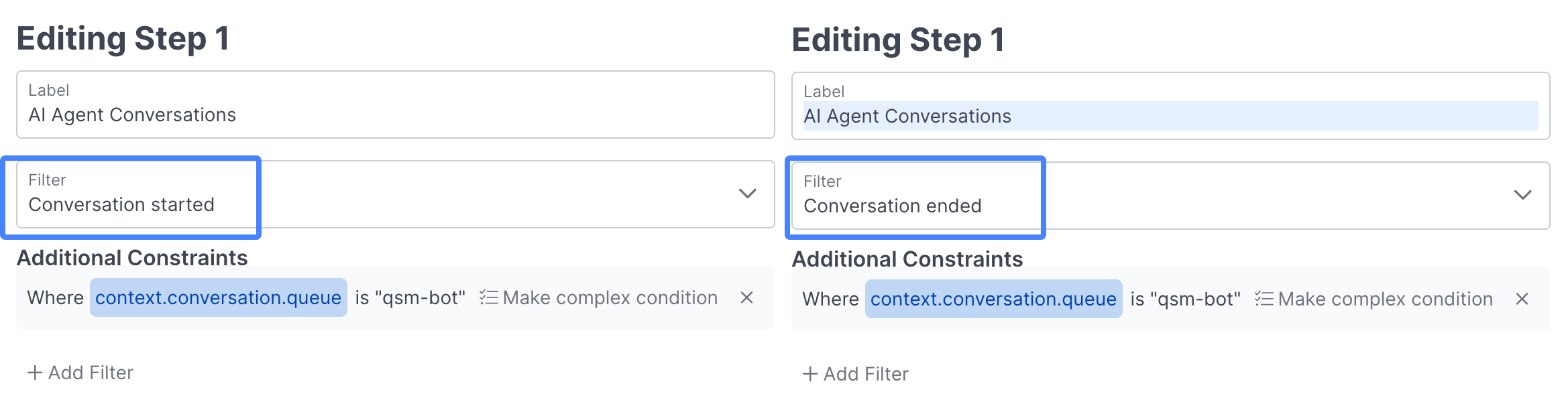1568x414 pixels.
Task: Click the Label field without the blue highlight
Action: (x=394, y=105)
